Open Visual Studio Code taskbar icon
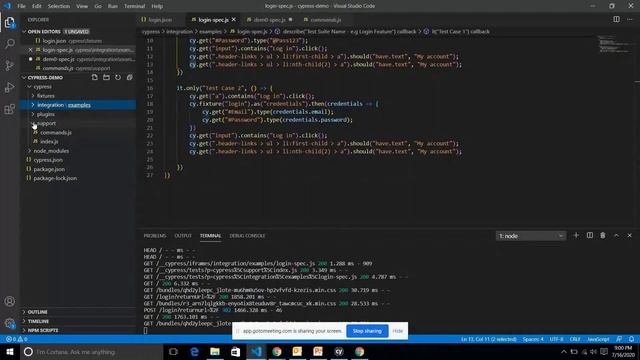 [x=256, y=352]
